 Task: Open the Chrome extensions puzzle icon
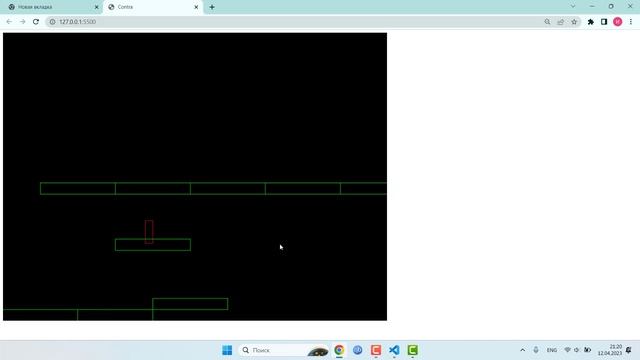point(591,22)
